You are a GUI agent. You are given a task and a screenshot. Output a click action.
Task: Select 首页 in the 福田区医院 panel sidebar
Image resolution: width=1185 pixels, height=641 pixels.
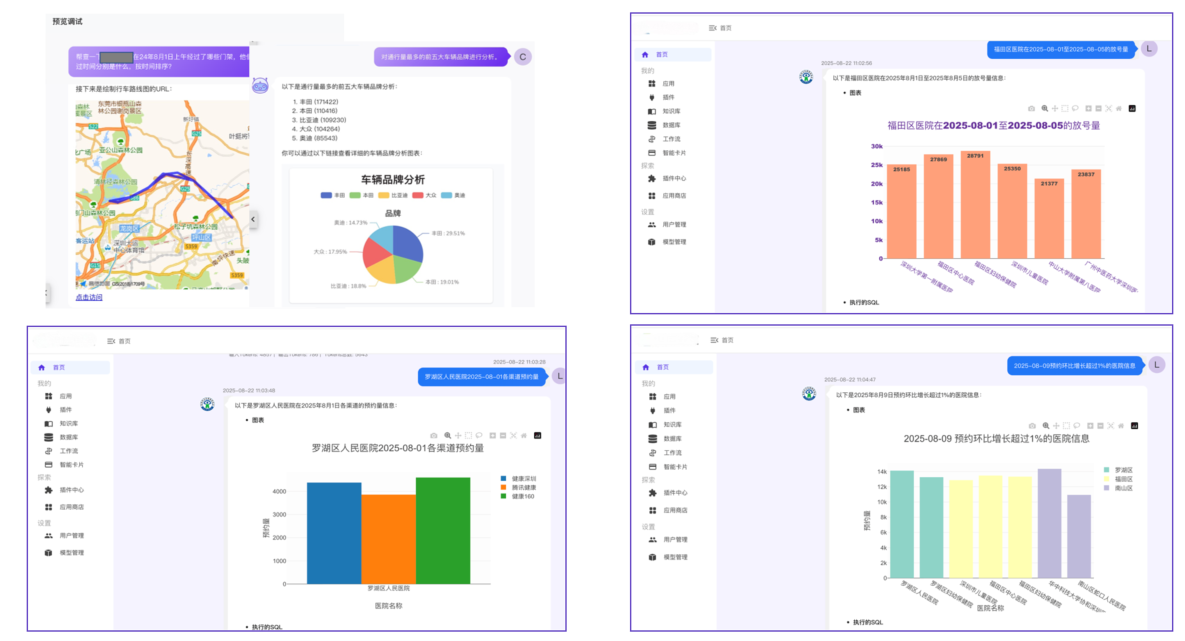coord(673,54)
